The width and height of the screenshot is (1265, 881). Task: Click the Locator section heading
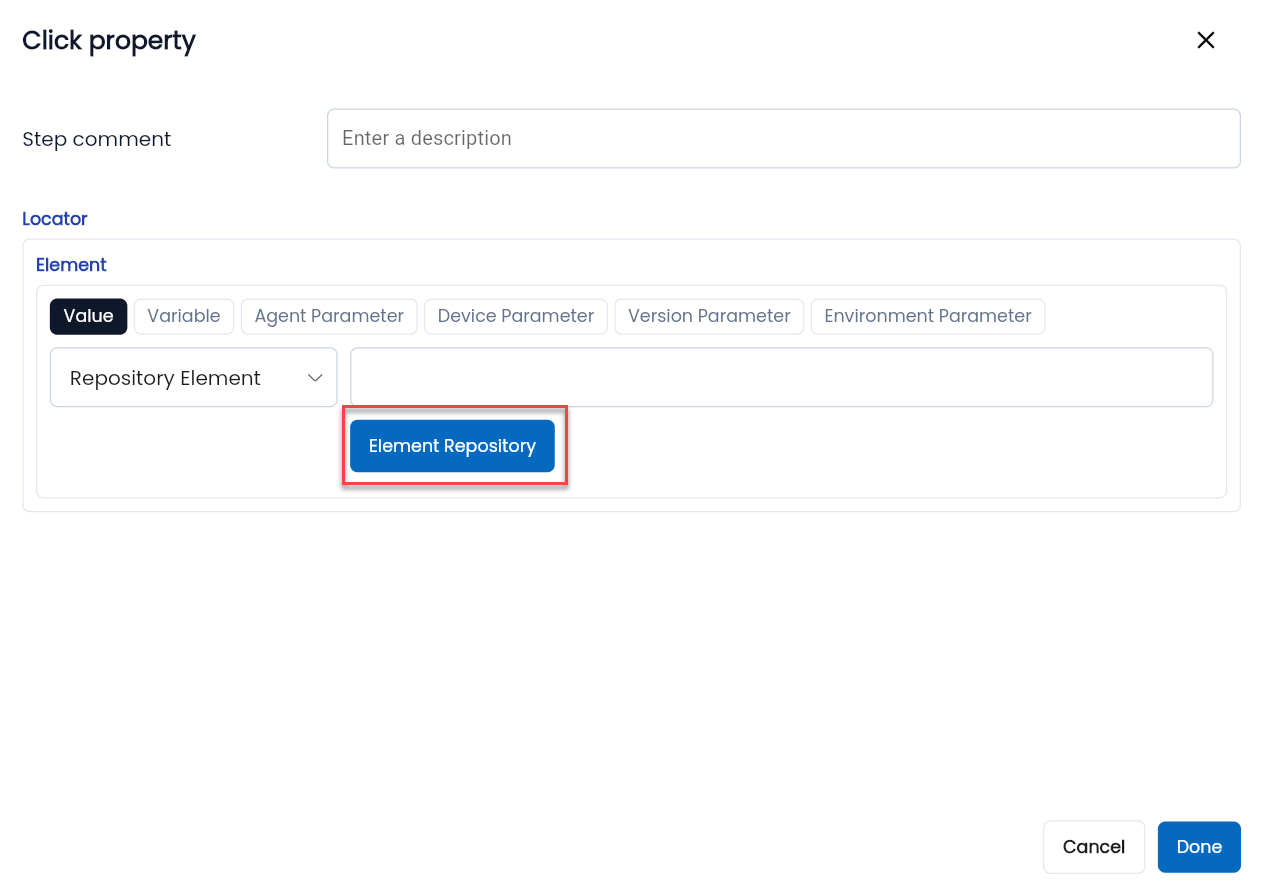[x=55, y=219]
